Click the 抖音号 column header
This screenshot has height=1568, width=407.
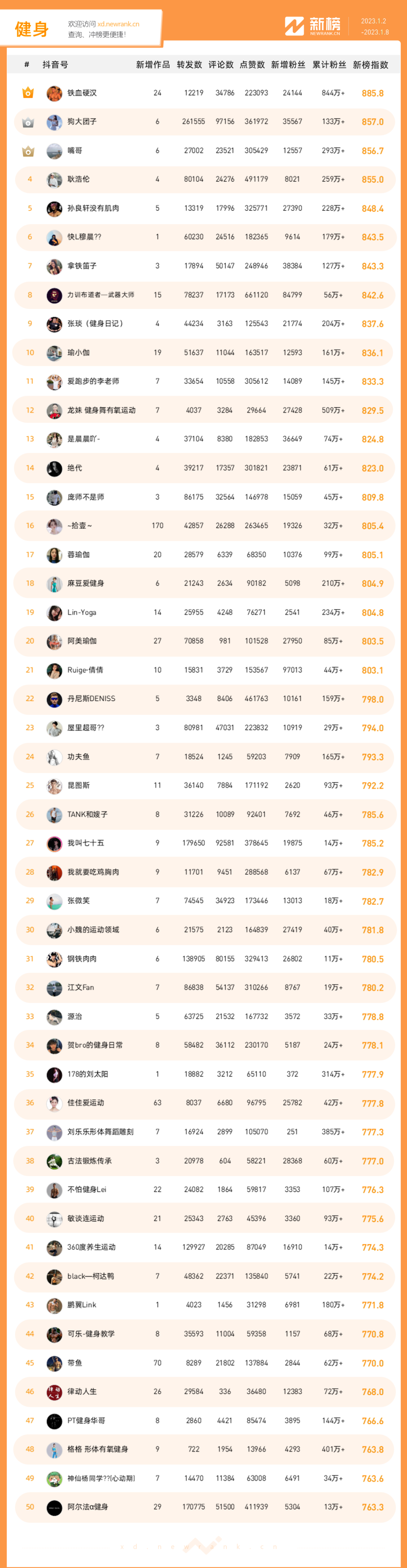point(55,65)
